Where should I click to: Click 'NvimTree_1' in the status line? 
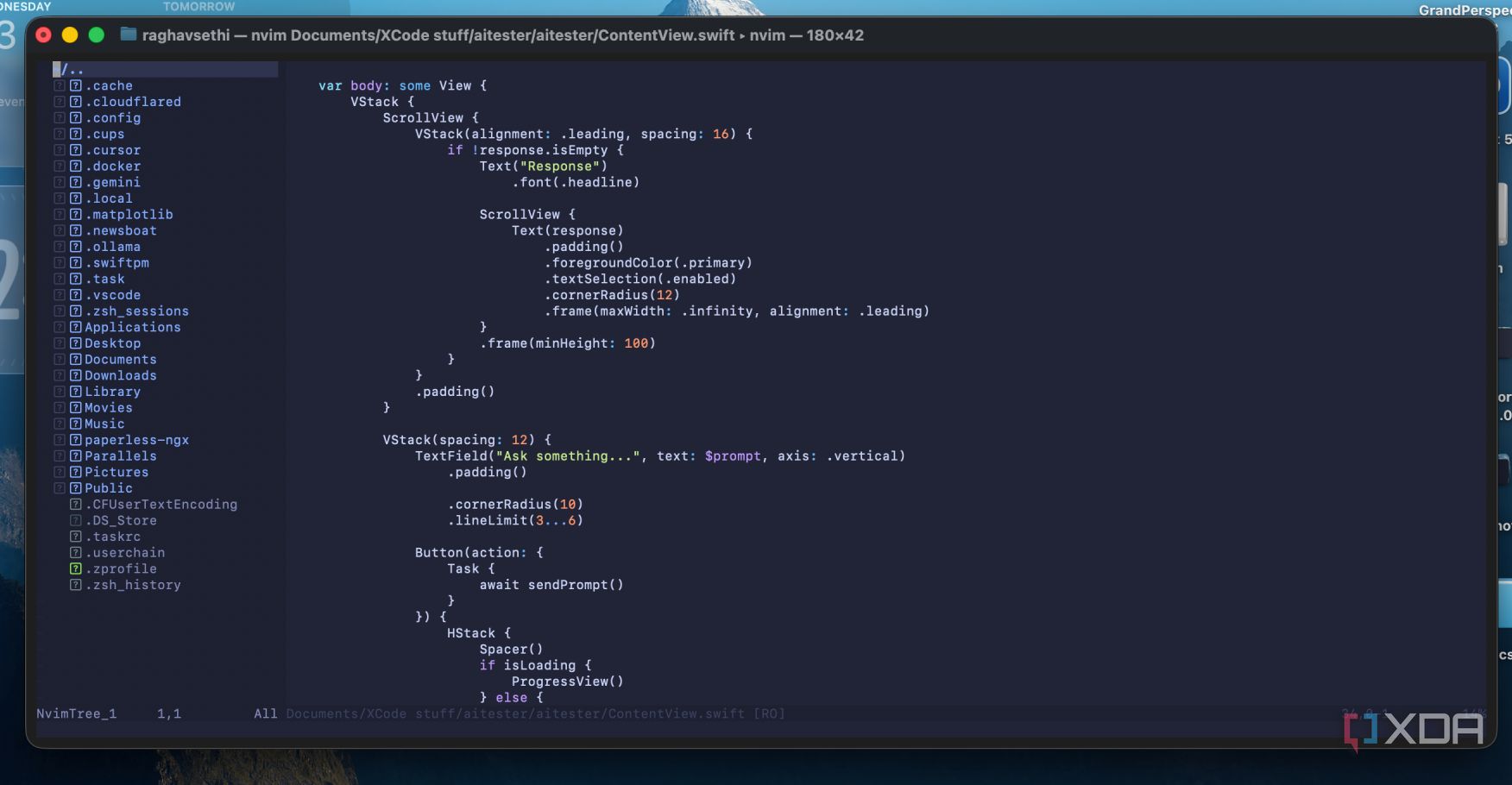coord(76,713)
